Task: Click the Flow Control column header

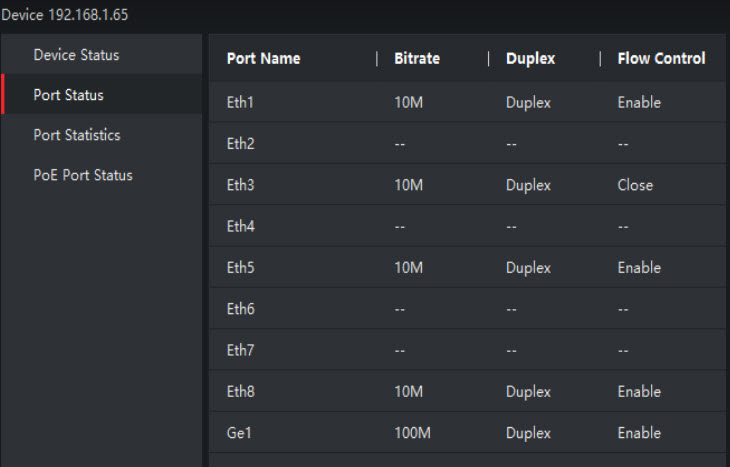Action: (661, 59)
